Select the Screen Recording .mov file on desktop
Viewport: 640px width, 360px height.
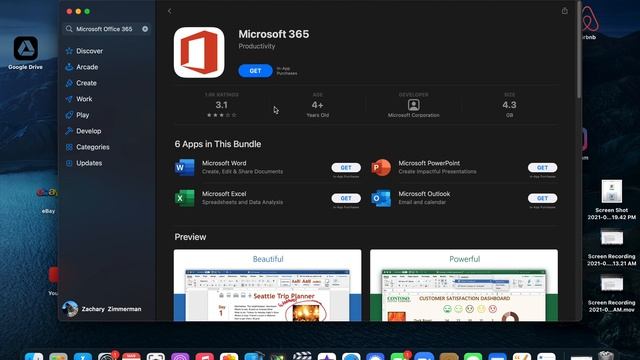point(611,283)
